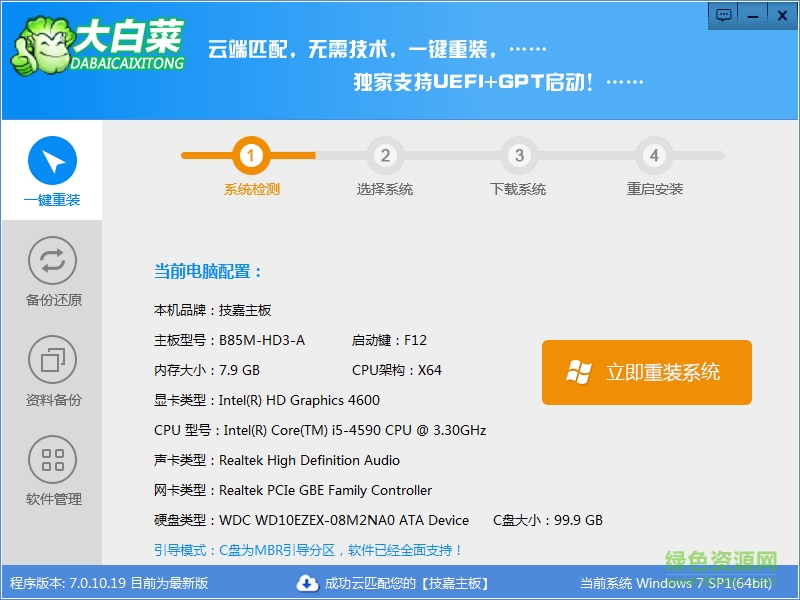Viewport: 800px width, 600px height.
Task: Click the 立即重装系统 button
Action: point(646,372)
